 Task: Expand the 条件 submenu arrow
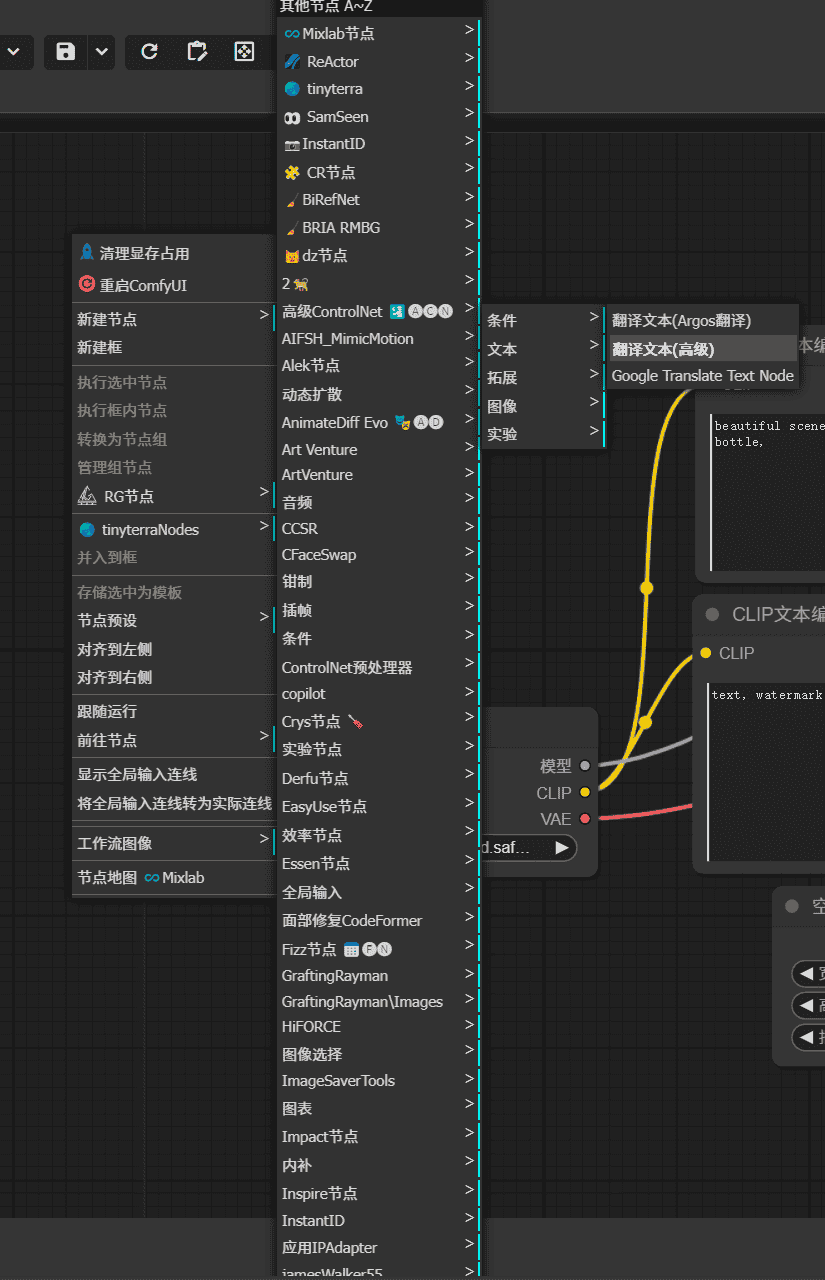click(x=595, y=319)
